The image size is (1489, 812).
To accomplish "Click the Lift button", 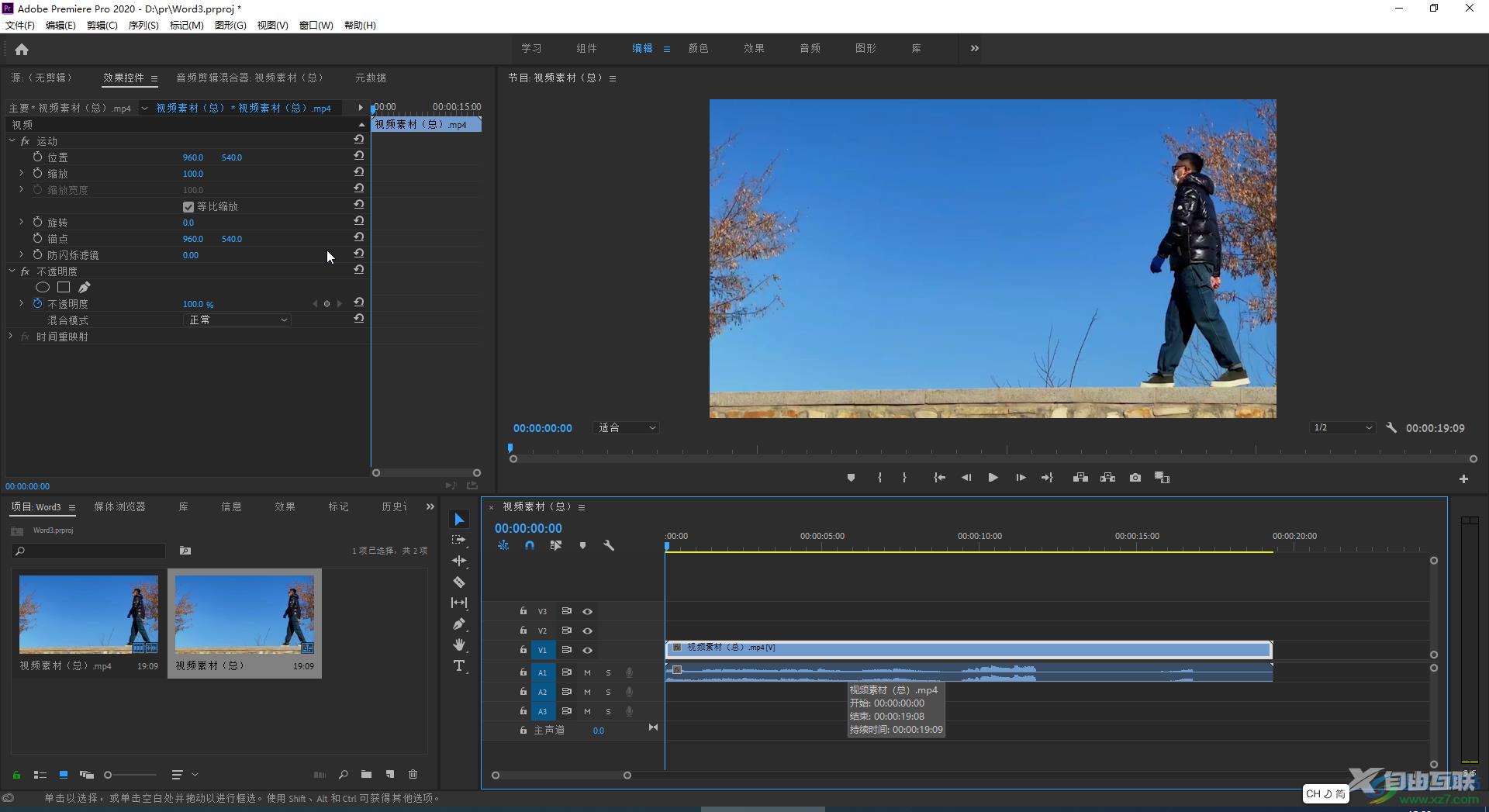I will [1080, 478].
